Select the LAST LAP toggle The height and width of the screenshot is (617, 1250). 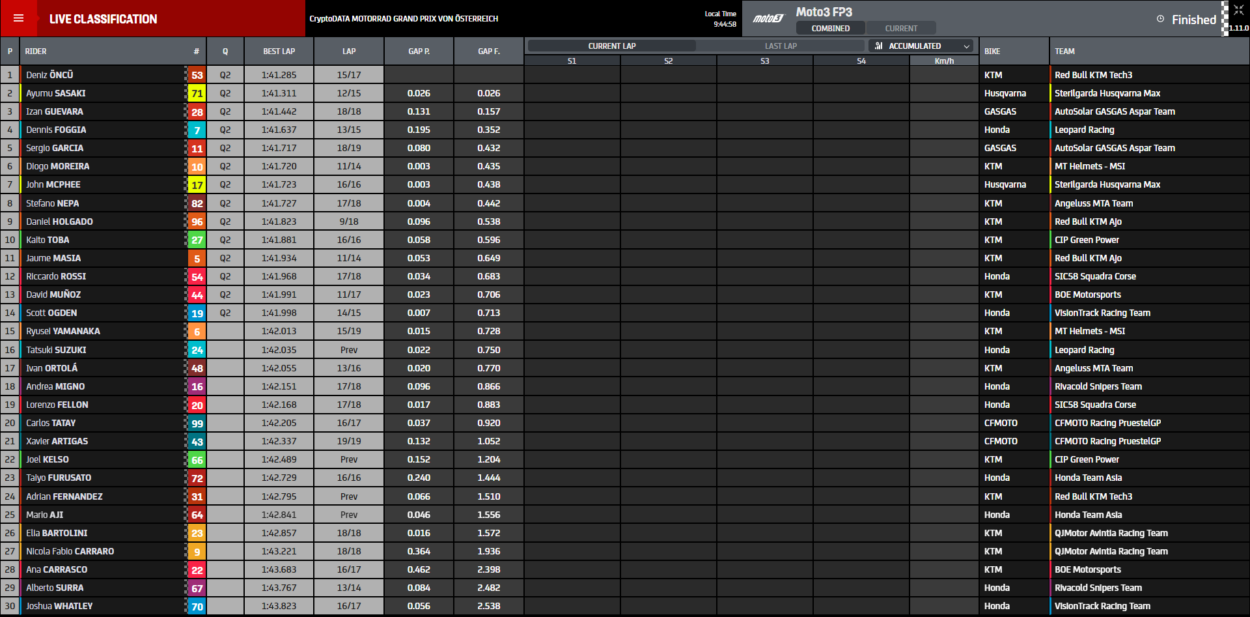click(x=780, y=46)
